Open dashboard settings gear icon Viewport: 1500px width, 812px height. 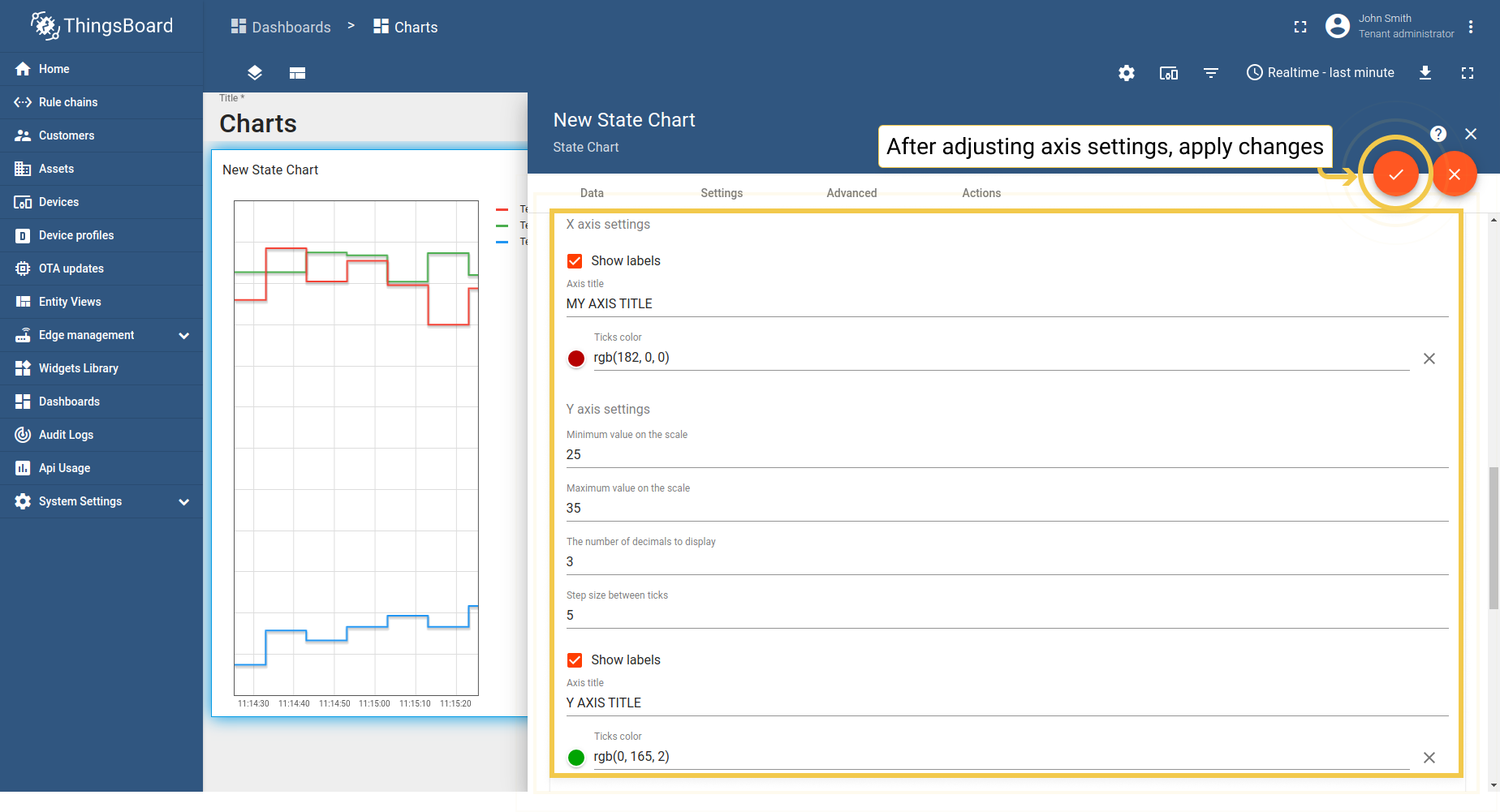(x=1126, y=73)
